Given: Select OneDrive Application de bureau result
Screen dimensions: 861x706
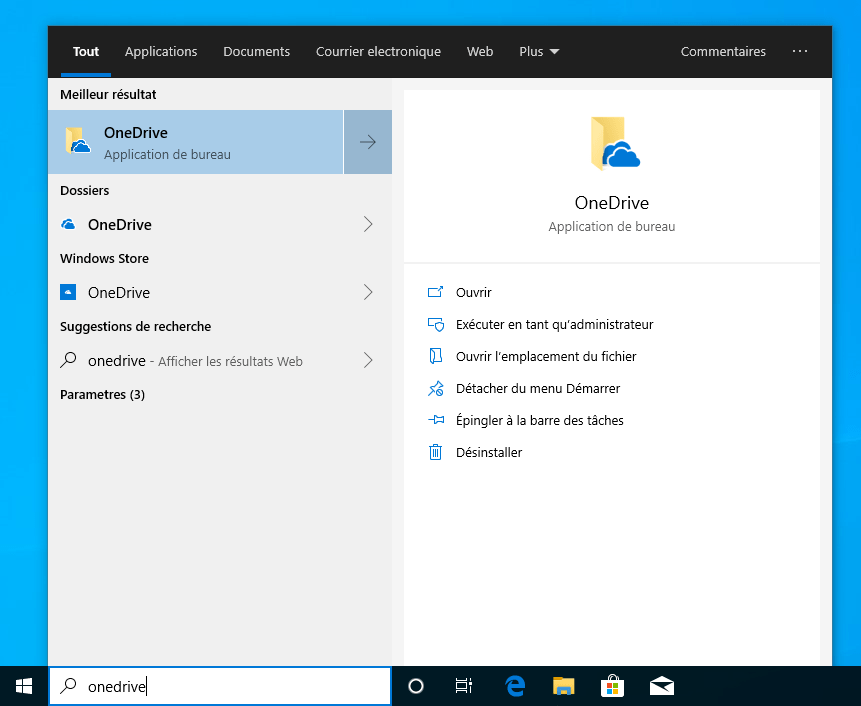Looking at the screenshot, I should point(195,142).
